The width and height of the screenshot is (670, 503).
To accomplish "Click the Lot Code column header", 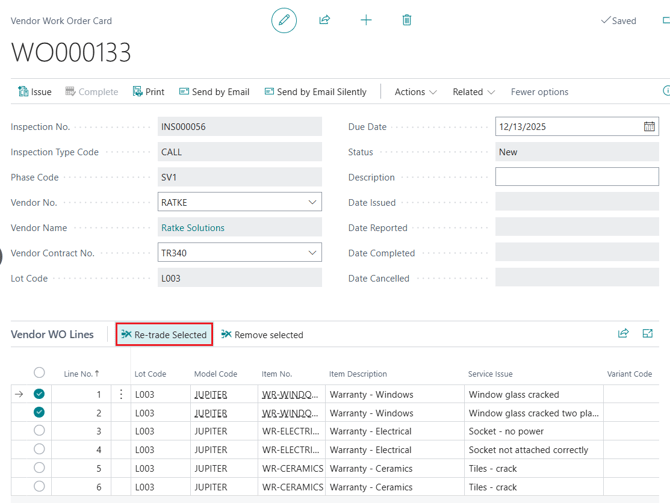I will (x=150, y=374).
